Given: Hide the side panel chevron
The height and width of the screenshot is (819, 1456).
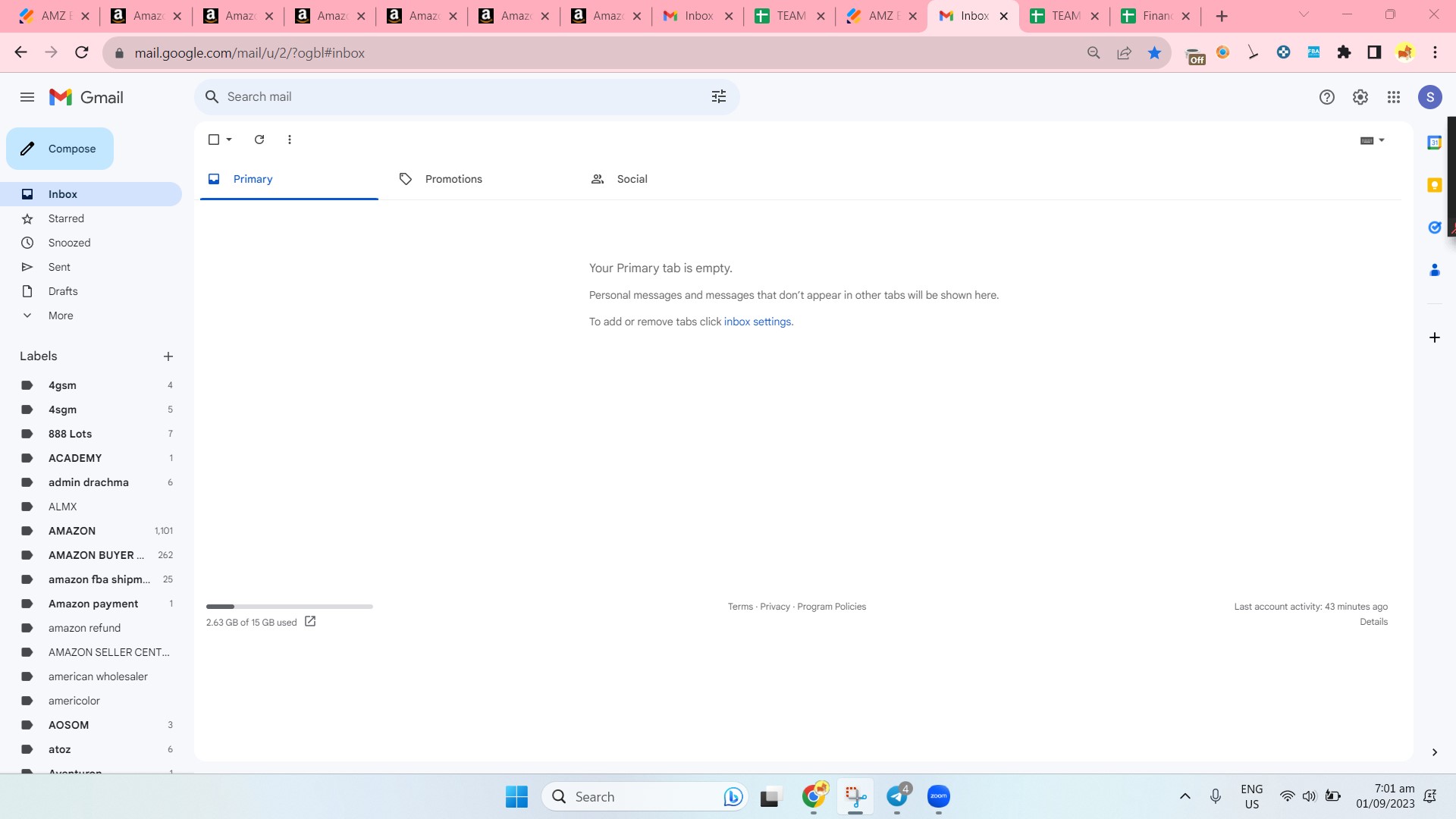Looking at the screenshot, I should point(1434,752).
